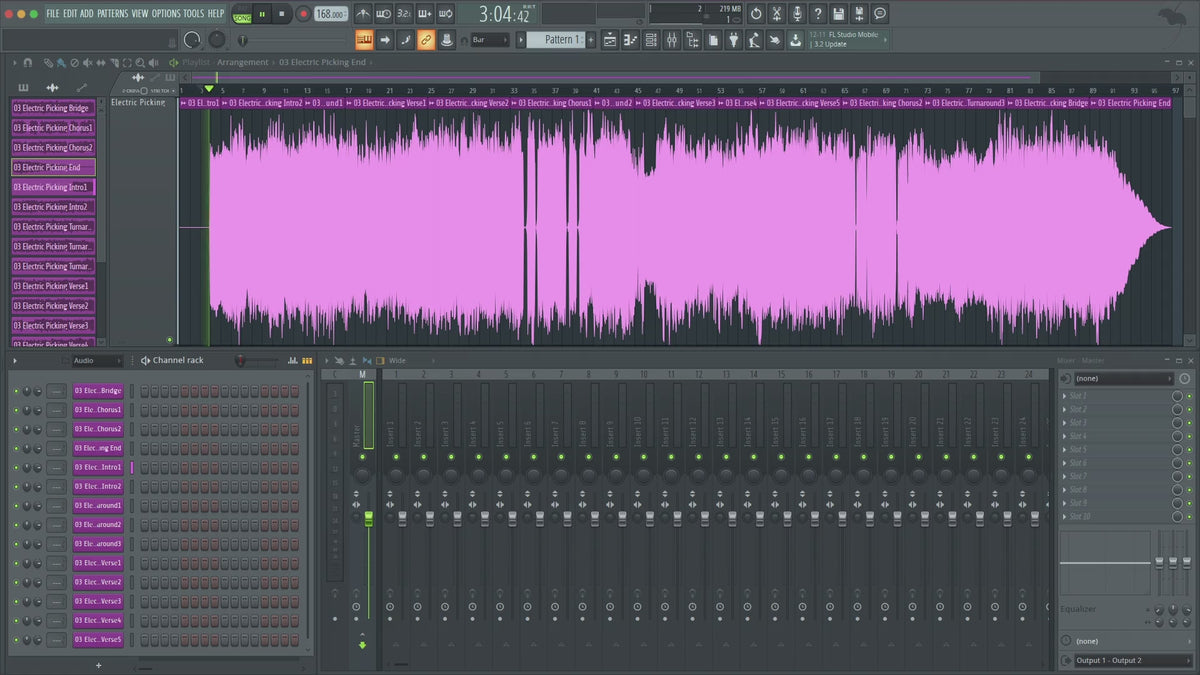The image size is (1200, 675).
Task: Toggle the Insert 1 mixer track mute
Action: click(x=395, y=456)
